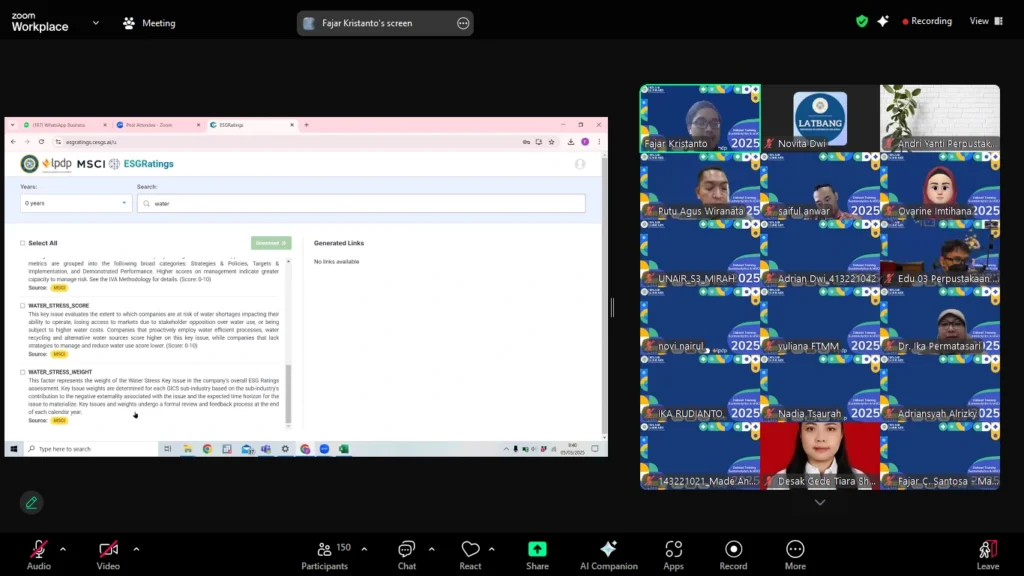Click the green Share screen icon
Screen dimensions: 1024x576
[537, 549]
